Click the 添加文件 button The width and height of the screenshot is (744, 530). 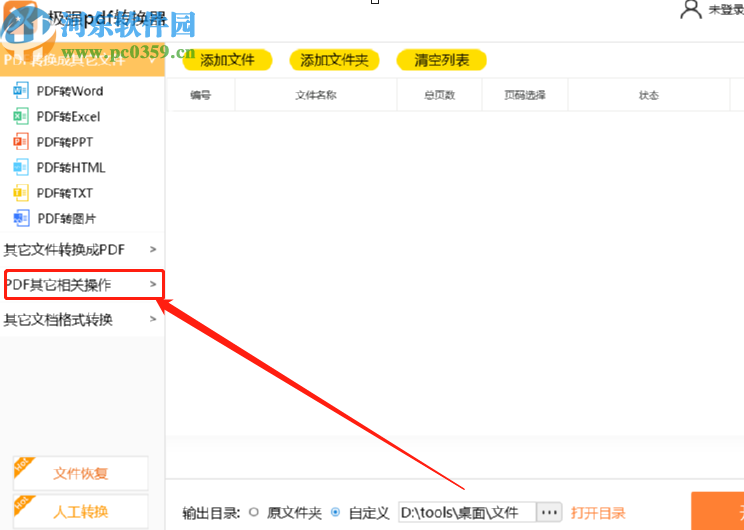pyautogui.click(x=227, y=60)
